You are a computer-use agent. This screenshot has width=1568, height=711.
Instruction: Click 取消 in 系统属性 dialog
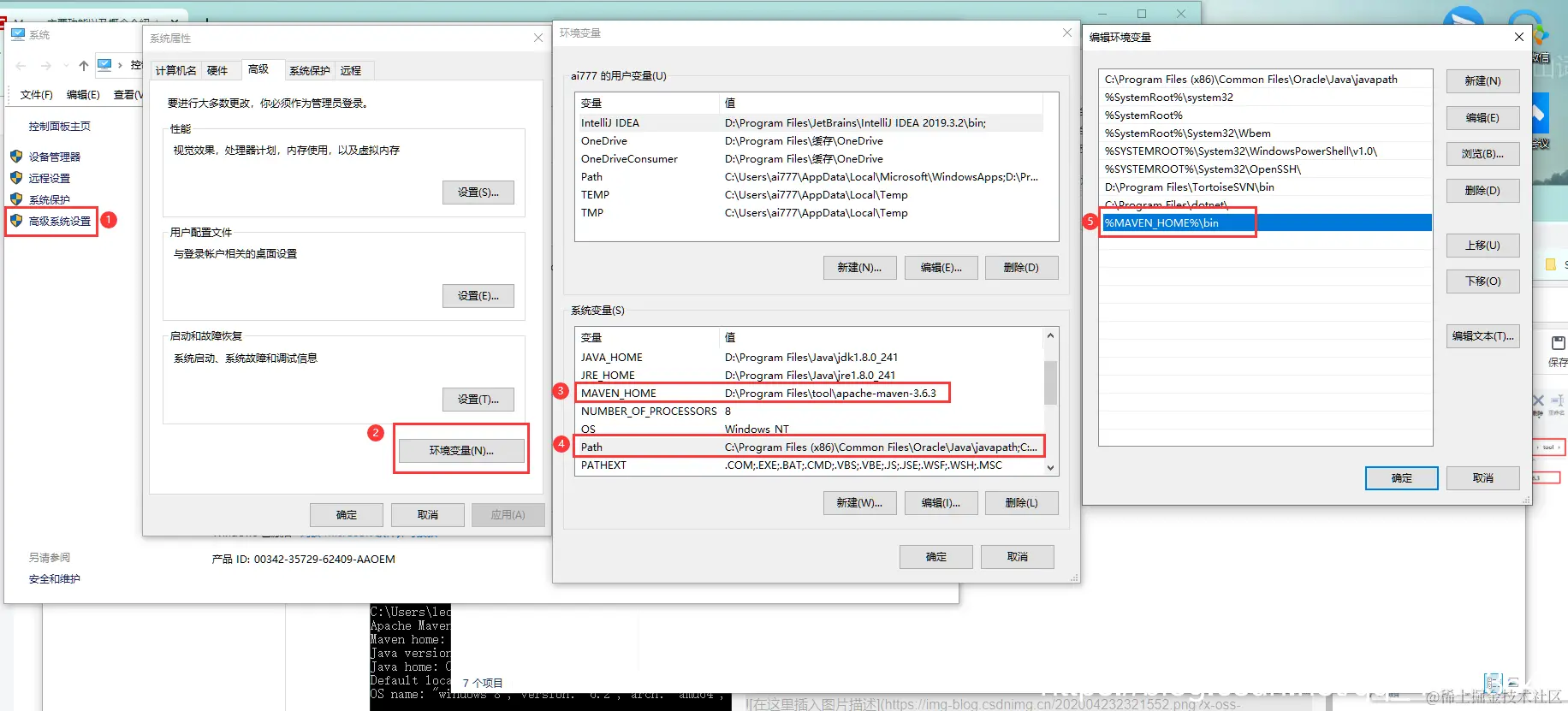(428, 515)
